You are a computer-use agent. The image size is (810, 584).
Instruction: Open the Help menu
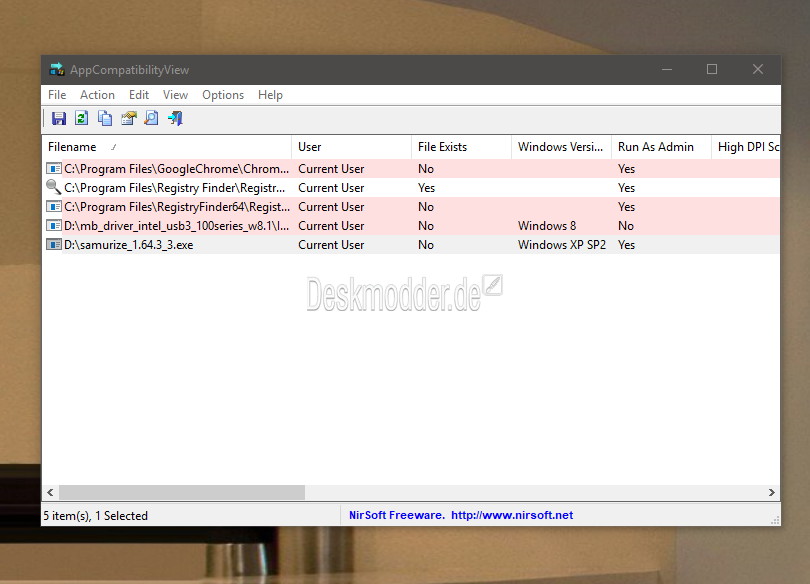pos(270,95)
